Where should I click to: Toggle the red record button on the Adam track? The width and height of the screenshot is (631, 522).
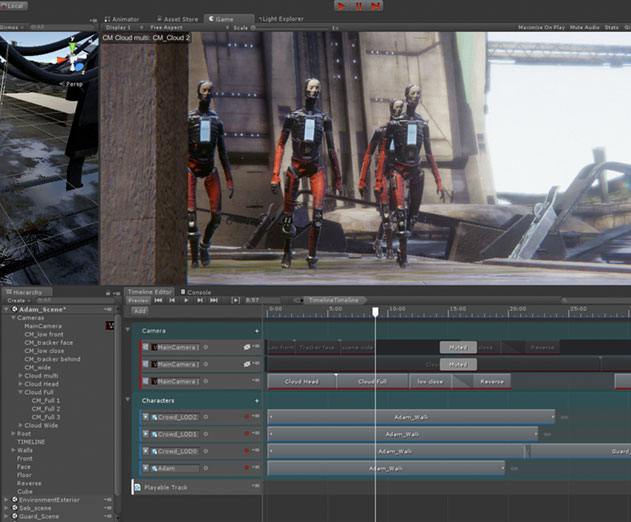click(247, 468)
